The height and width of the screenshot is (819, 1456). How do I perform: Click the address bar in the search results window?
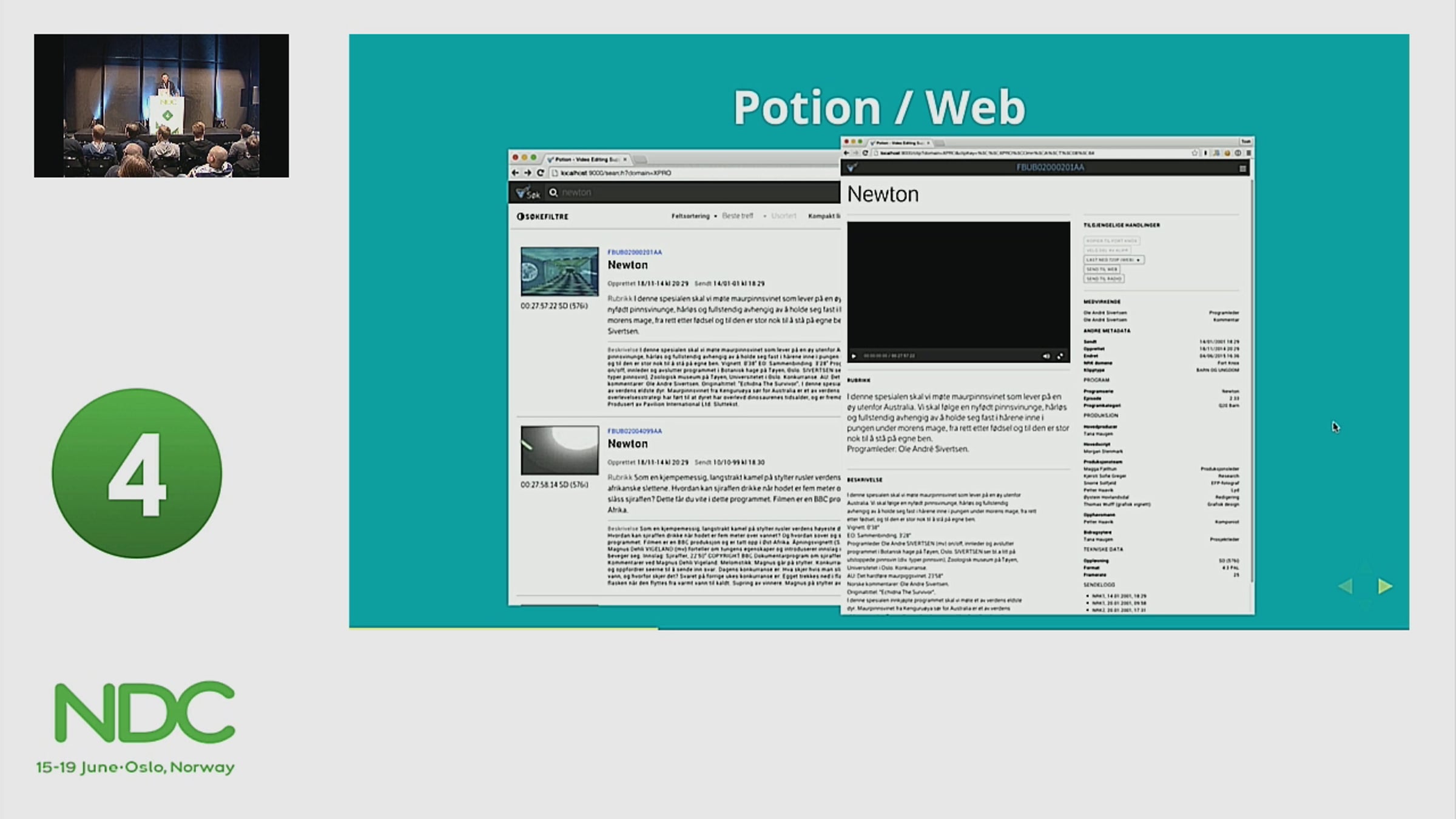pyautogui.click(x=695, y=173)
